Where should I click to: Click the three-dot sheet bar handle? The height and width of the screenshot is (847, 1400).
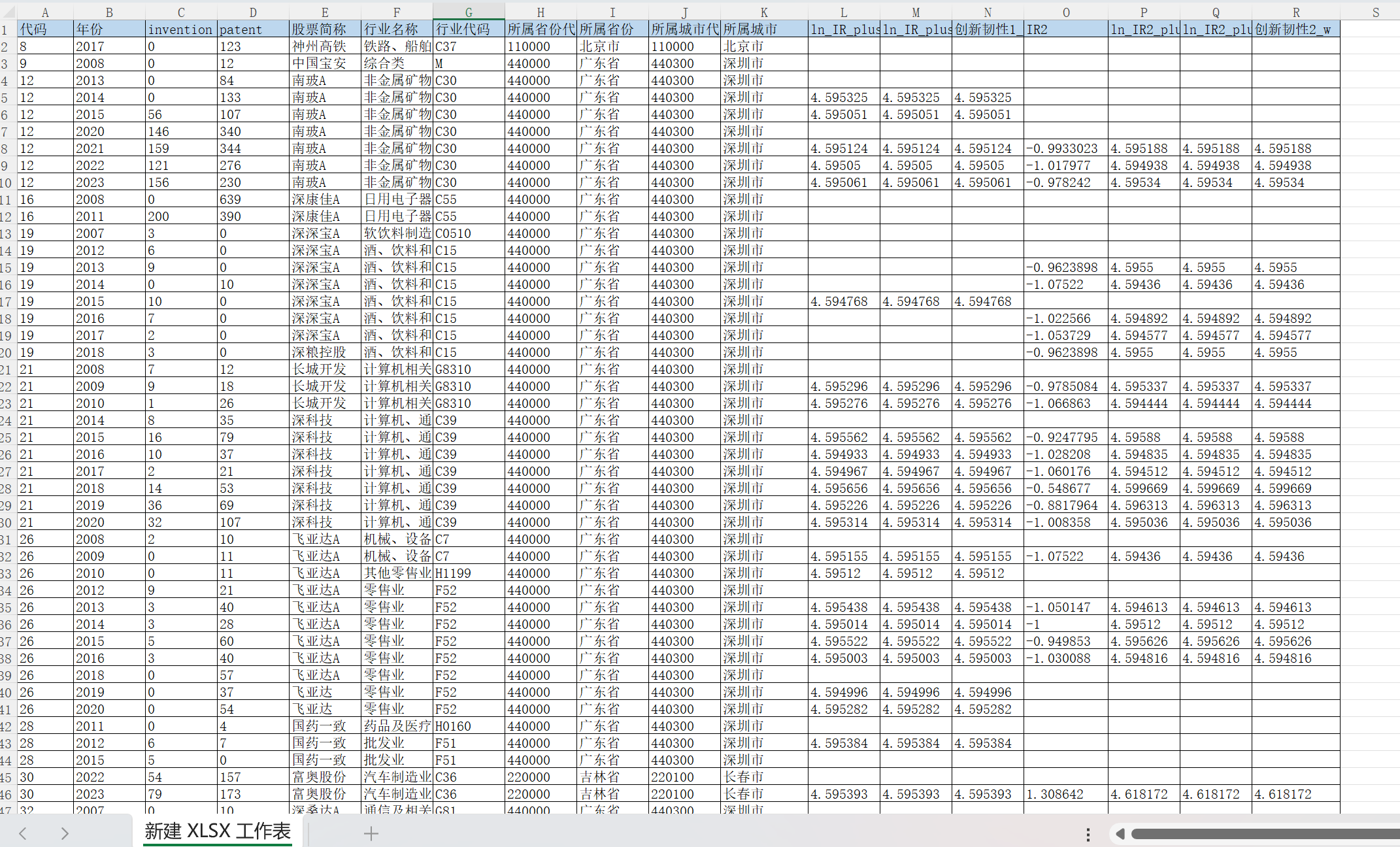tap(1088, 834)
